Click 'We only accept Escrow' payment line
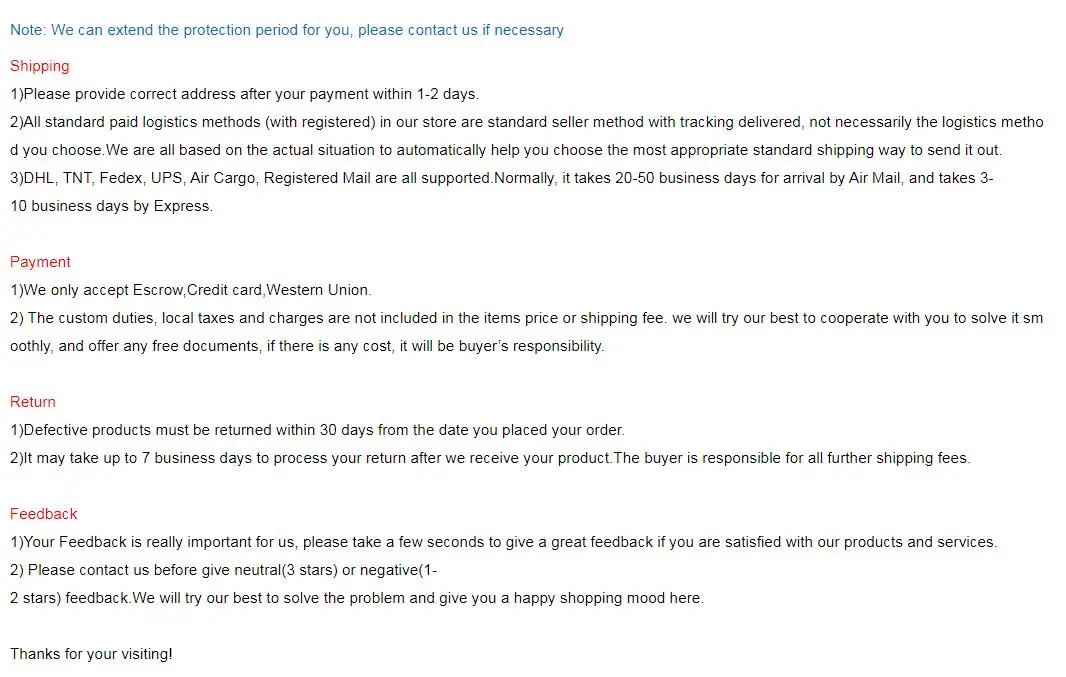Screen dimensions: 1066x677 coord(190,290)
